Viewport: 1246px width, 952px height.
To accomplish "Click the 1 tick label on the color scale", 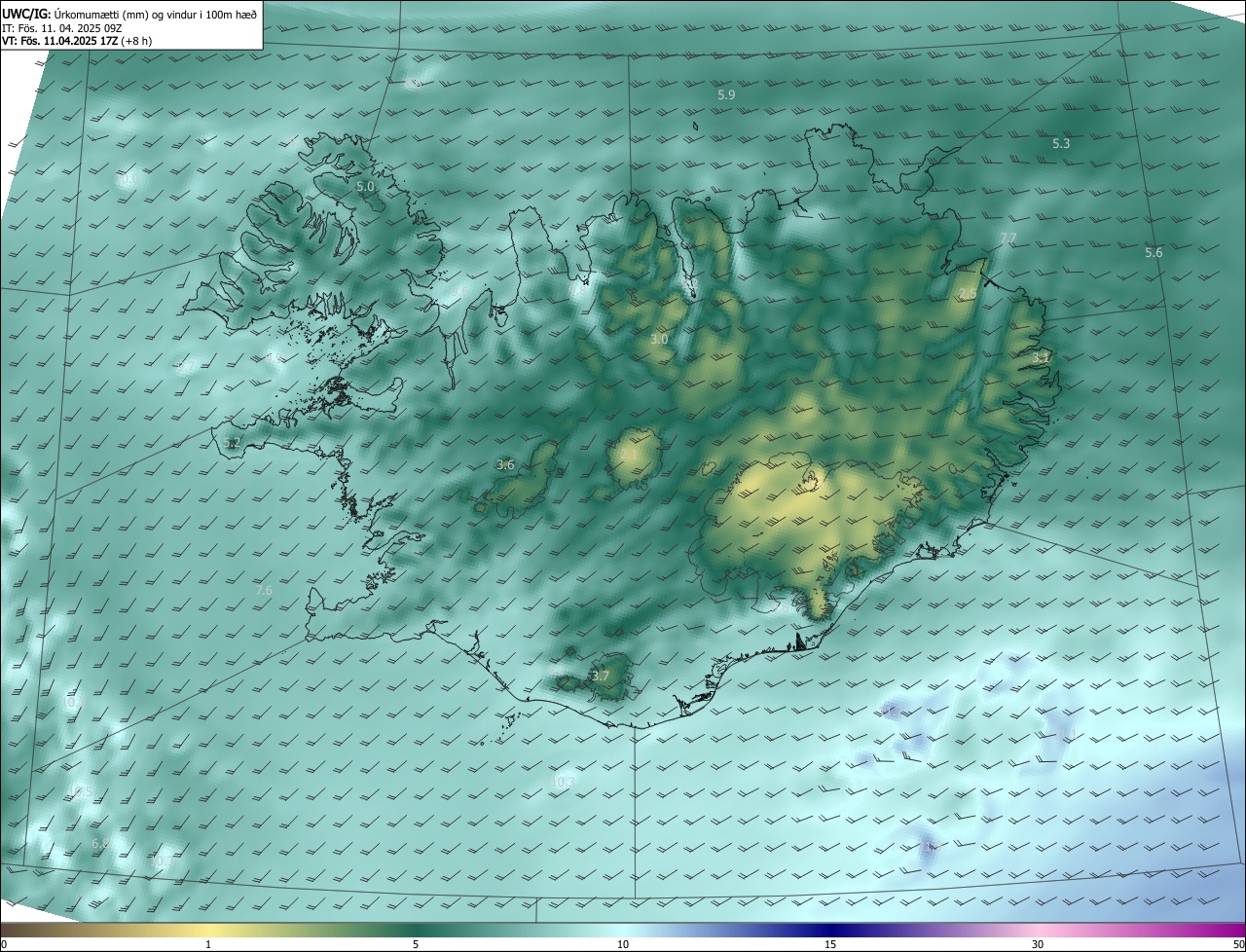I will coord(208,944).
